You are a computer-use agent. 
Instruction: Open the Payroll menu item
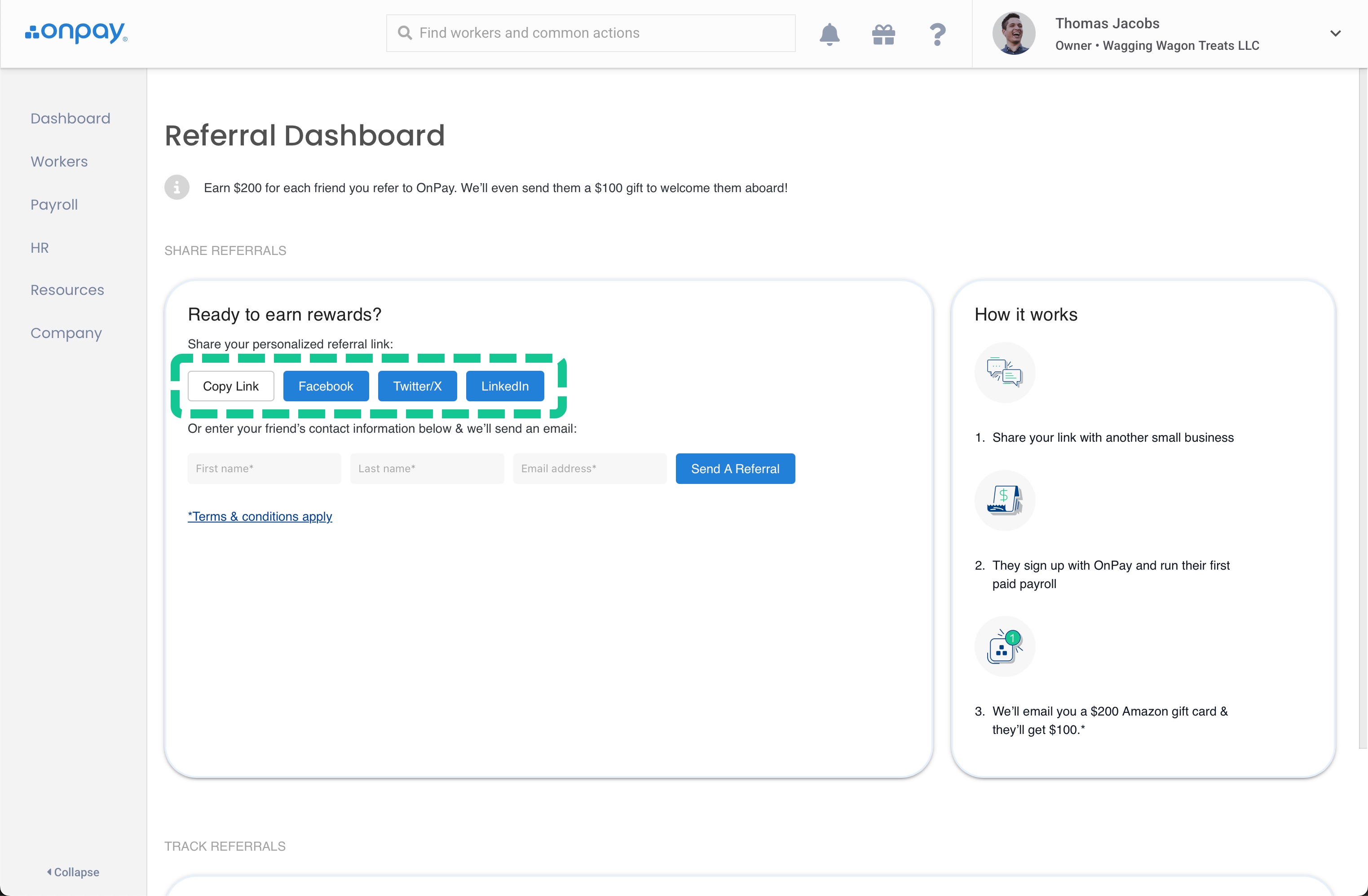[54, 204]
